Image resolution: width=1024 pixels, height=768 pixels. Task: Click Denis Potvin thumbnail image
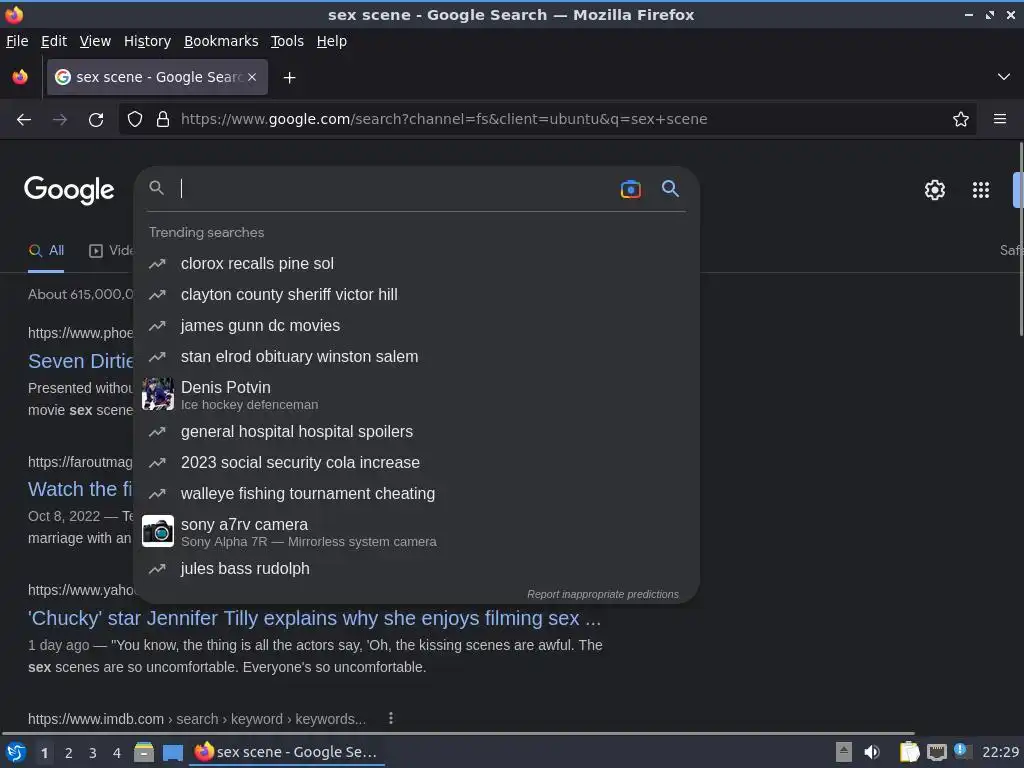[x=158, y=394]
